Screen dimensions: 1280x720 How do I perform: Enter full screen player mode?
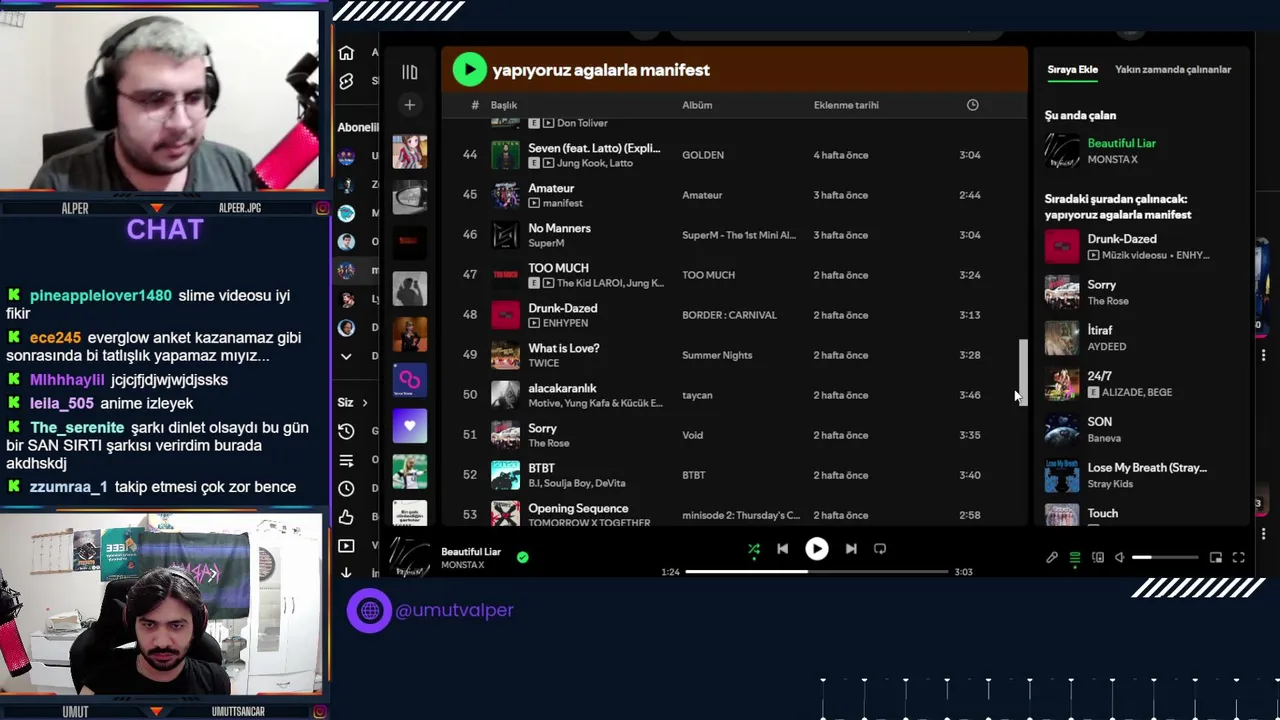pyautogui.click(x=1238, y=558)
